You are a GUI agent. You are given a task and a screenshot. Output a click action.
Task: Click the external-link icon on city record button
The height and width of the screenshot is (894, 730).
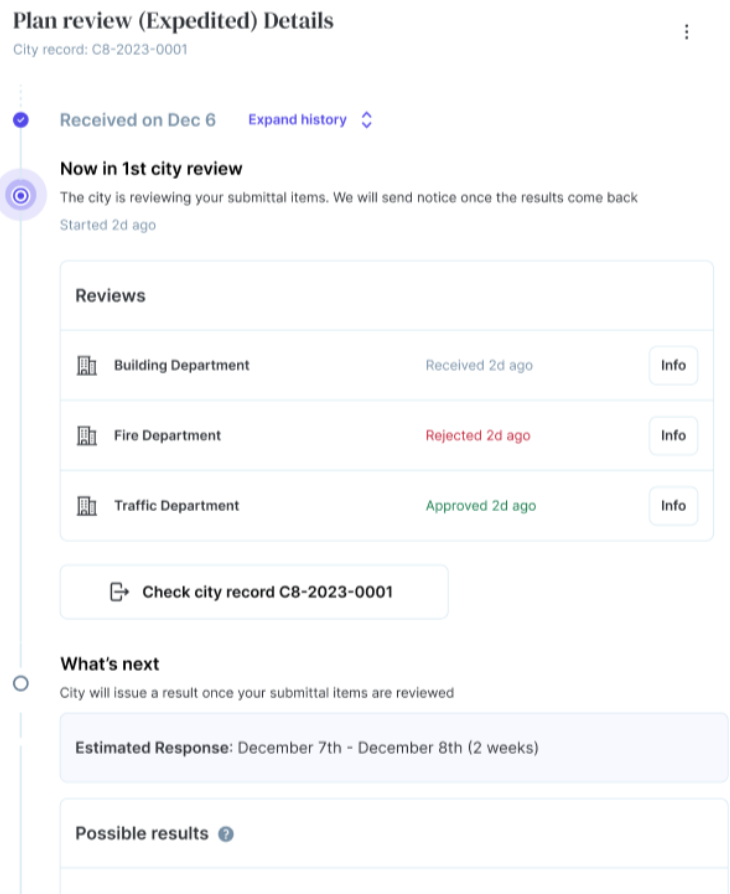[119, 591]
